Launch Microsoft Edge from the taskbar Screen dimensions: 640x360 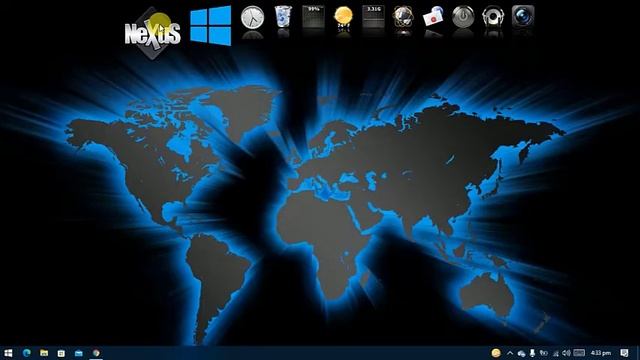coord(27,353)
